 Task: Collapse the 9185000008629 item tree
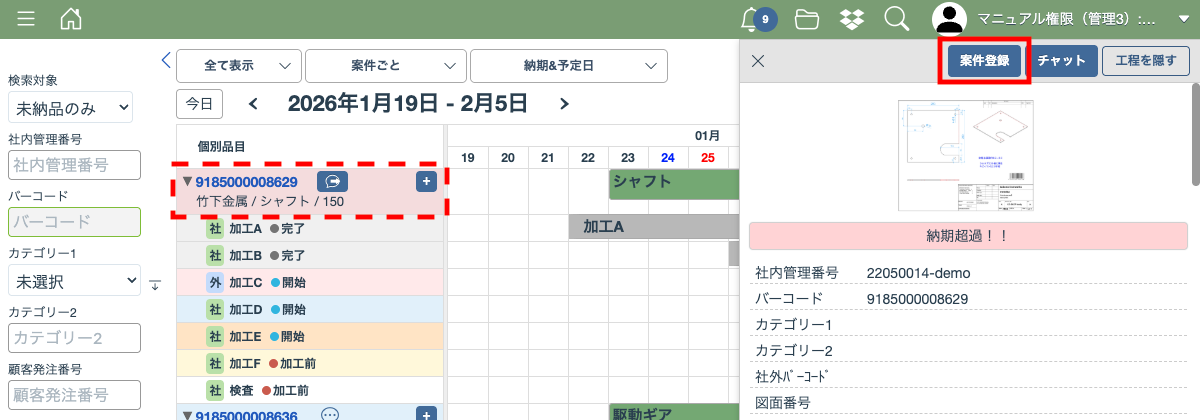[x=187, y=182]
